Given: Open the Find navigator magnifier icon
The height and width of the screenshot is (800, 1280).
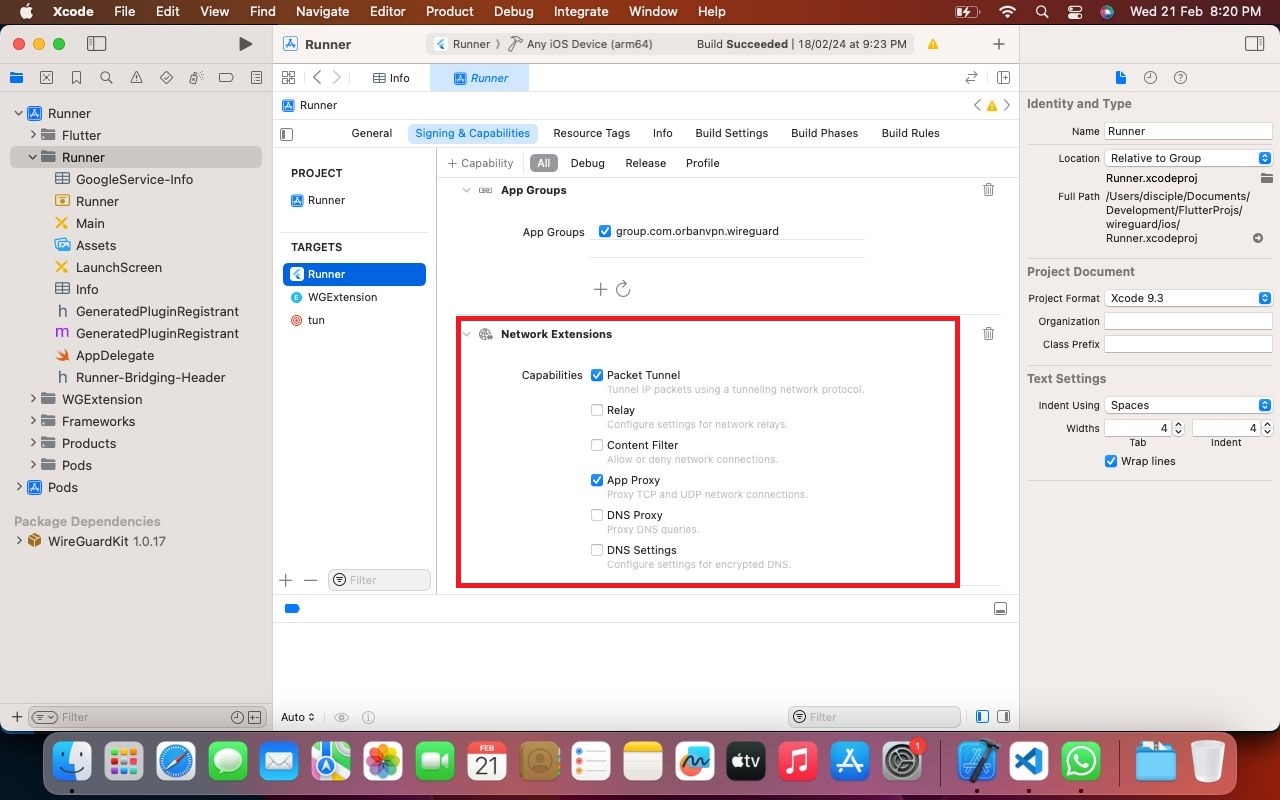Looking at the screenshot, I should click(x=106, y=78).
